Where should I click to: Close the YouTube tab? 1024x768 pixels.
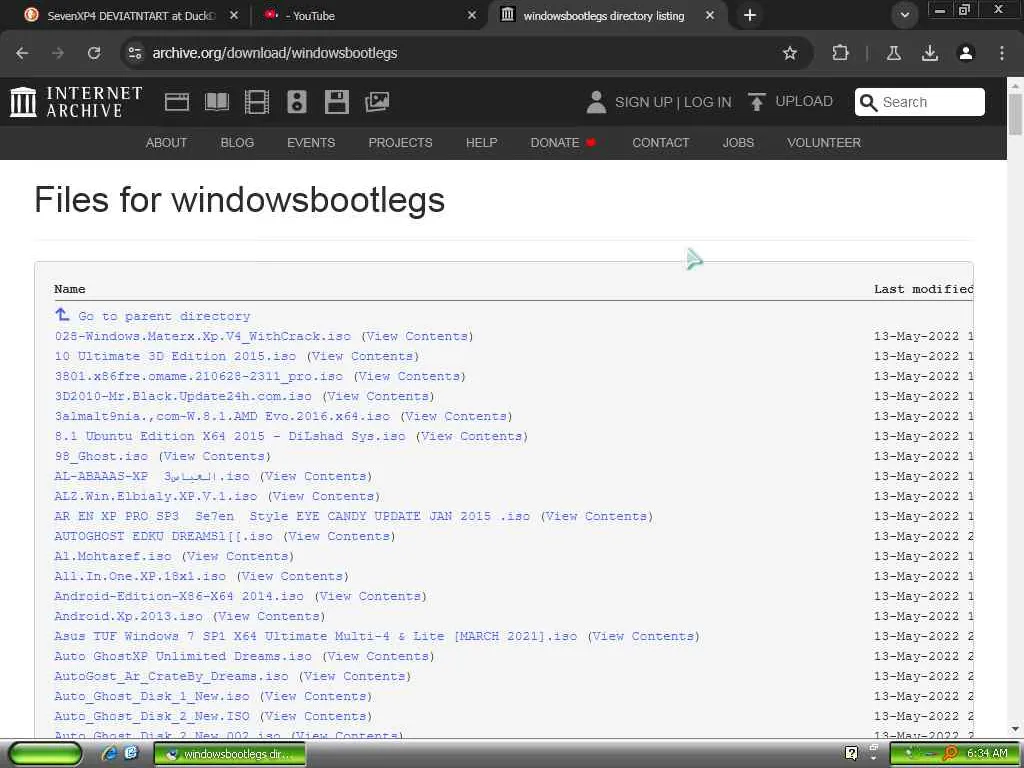pyautogui.click(x=472, y=15)
